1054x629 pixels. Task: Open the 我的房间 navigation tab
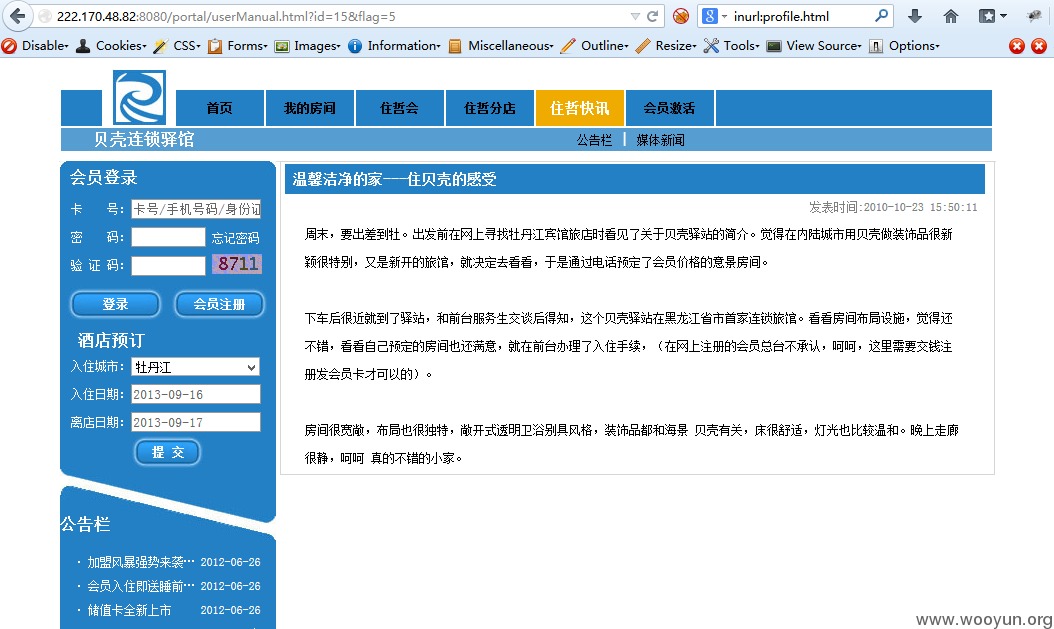[x=309, y=108]
